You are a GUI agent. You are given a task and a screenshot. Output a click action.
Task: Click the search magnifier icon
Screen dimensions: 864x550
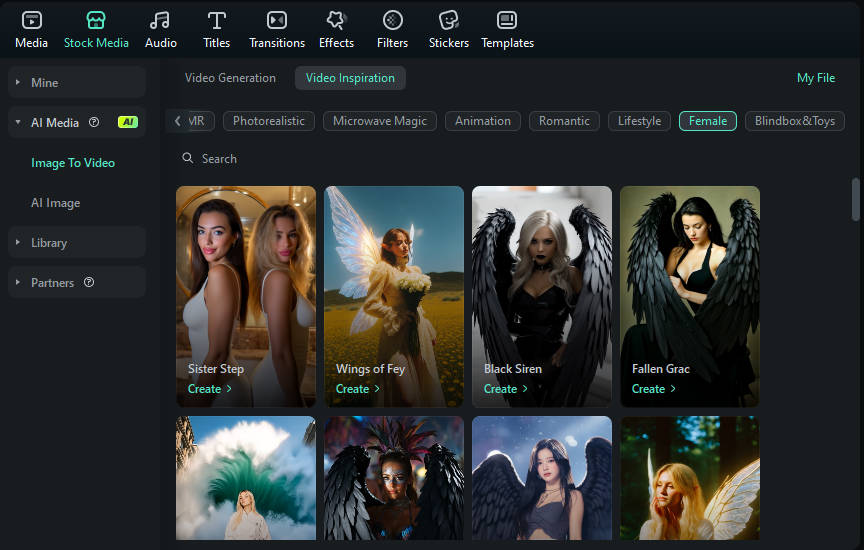[x=188, y=158]
